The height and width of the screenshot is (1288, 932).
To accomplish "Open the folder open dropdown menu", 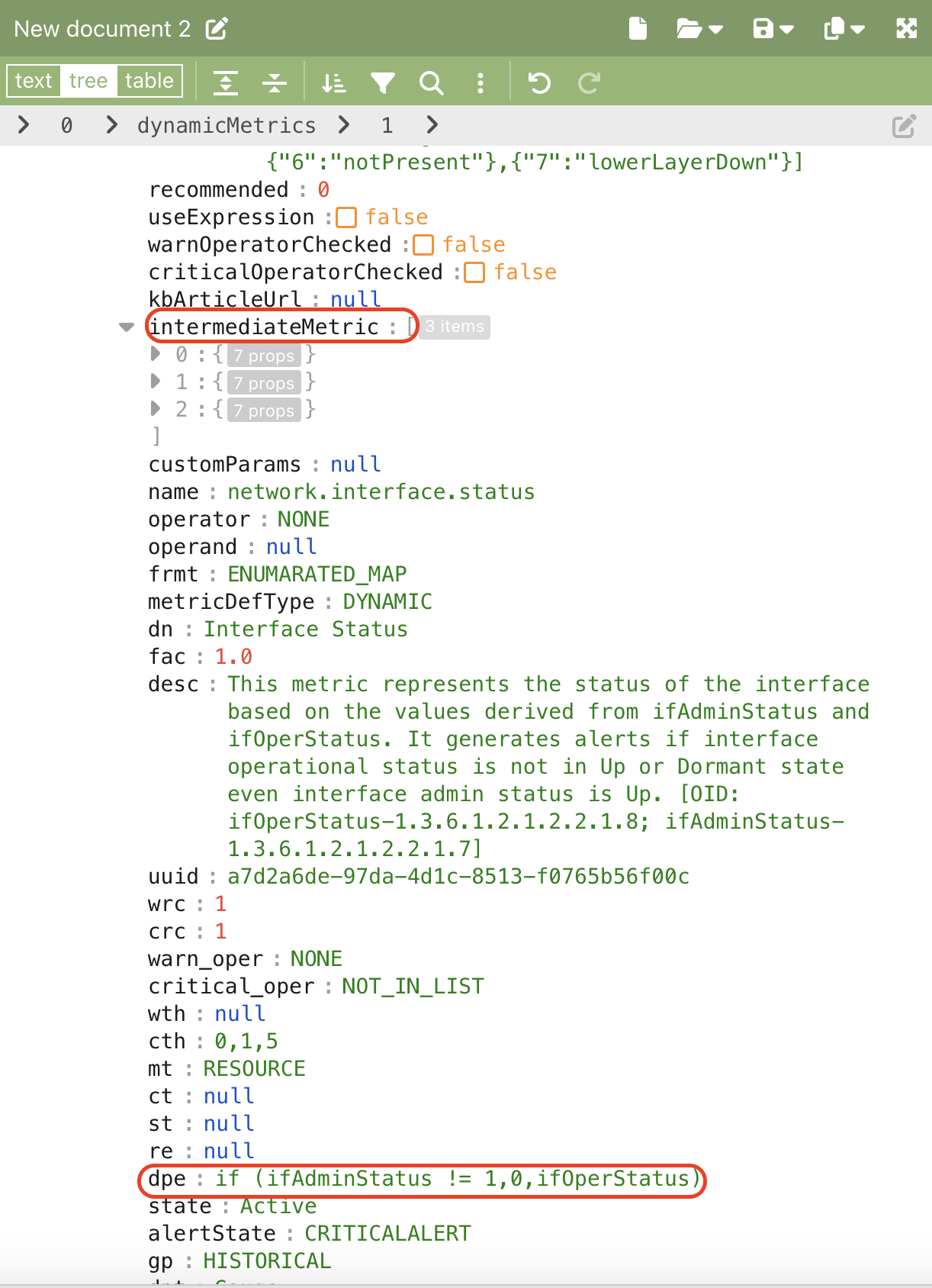I will (x=699, y=29).
